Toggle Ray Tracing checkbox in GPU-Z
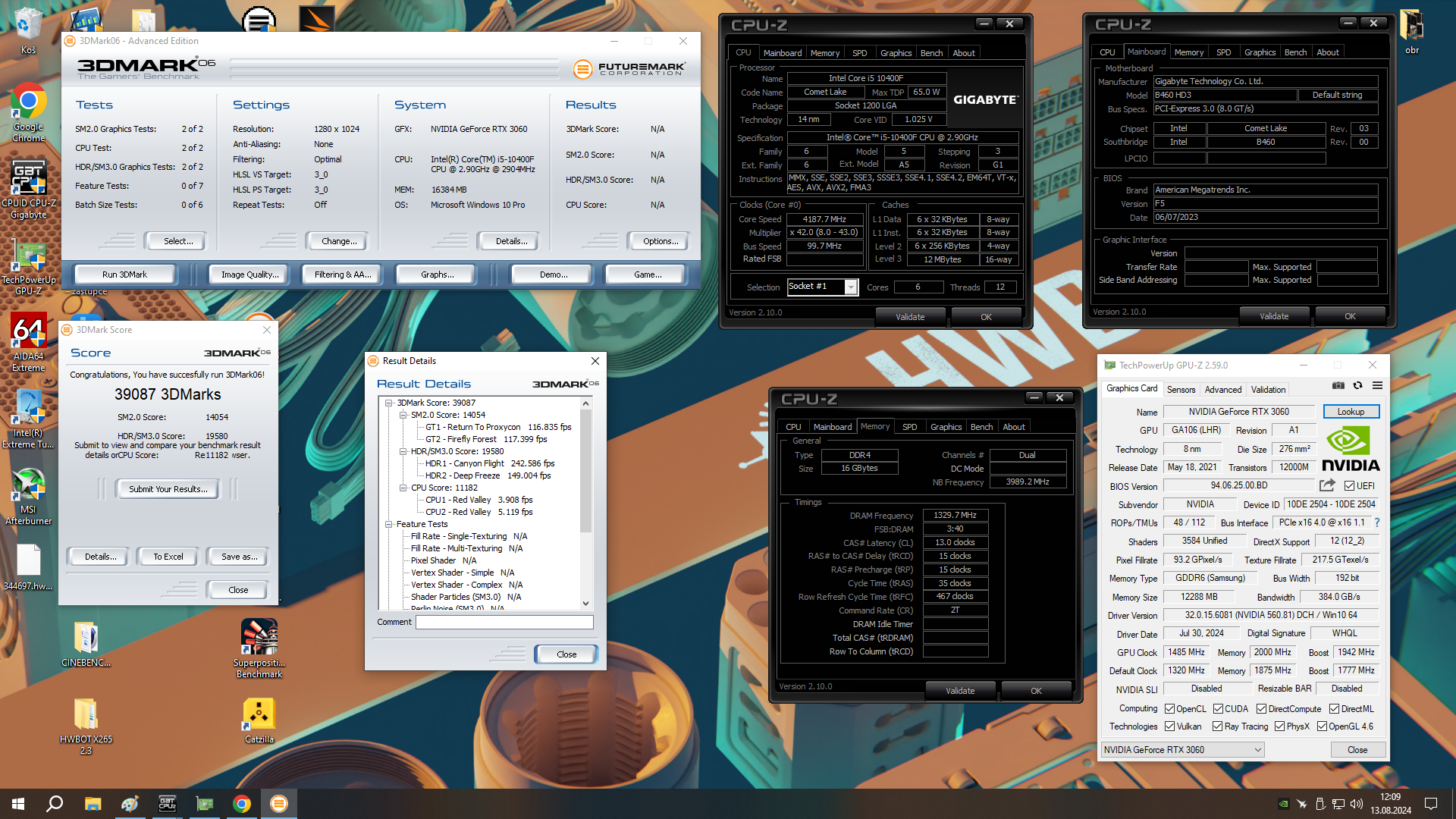Screen dimensions: 1456x819 click(x=1217, y=726)
